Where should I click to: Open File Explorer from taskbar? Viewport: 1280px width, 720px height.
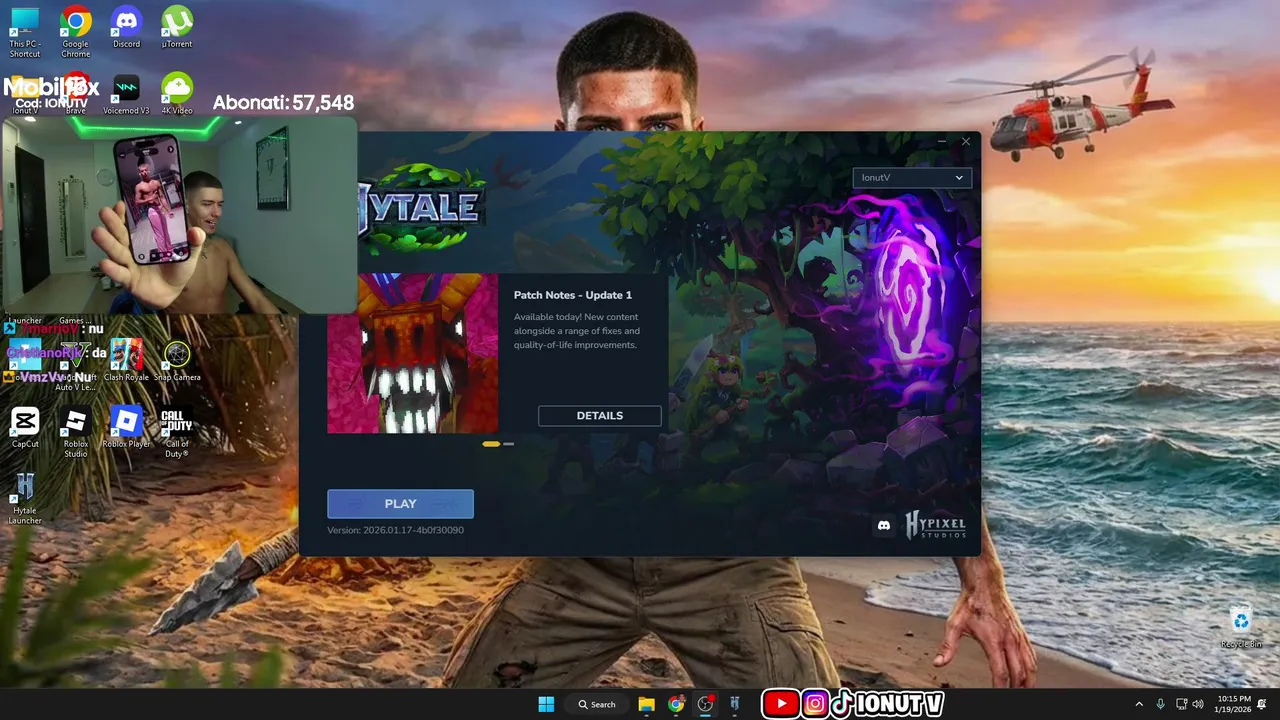click(x=646, y=704)
